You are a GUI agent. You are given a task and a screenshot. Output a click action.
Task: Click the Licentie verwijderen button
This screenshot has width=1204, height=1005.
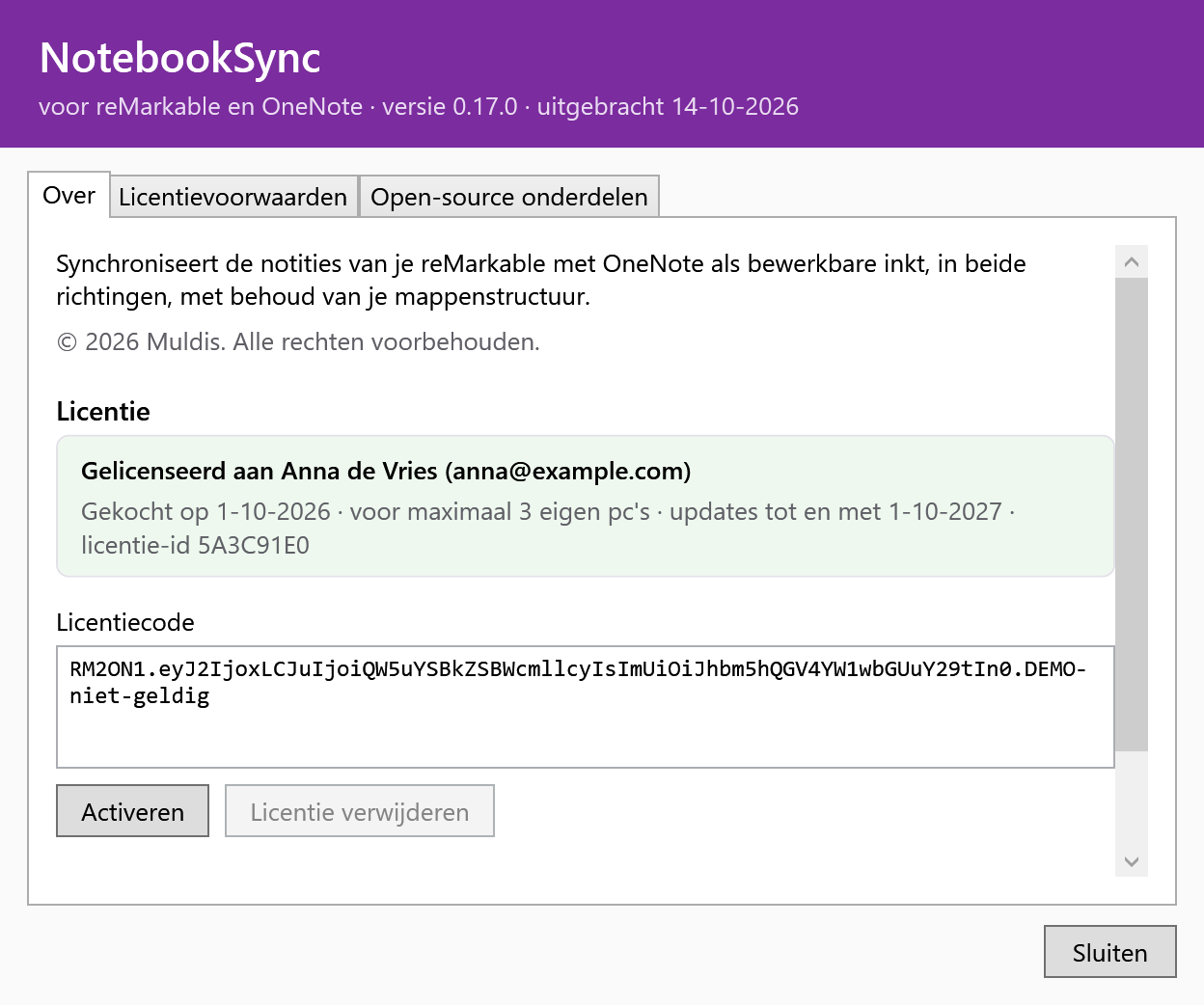click(360, 811)
